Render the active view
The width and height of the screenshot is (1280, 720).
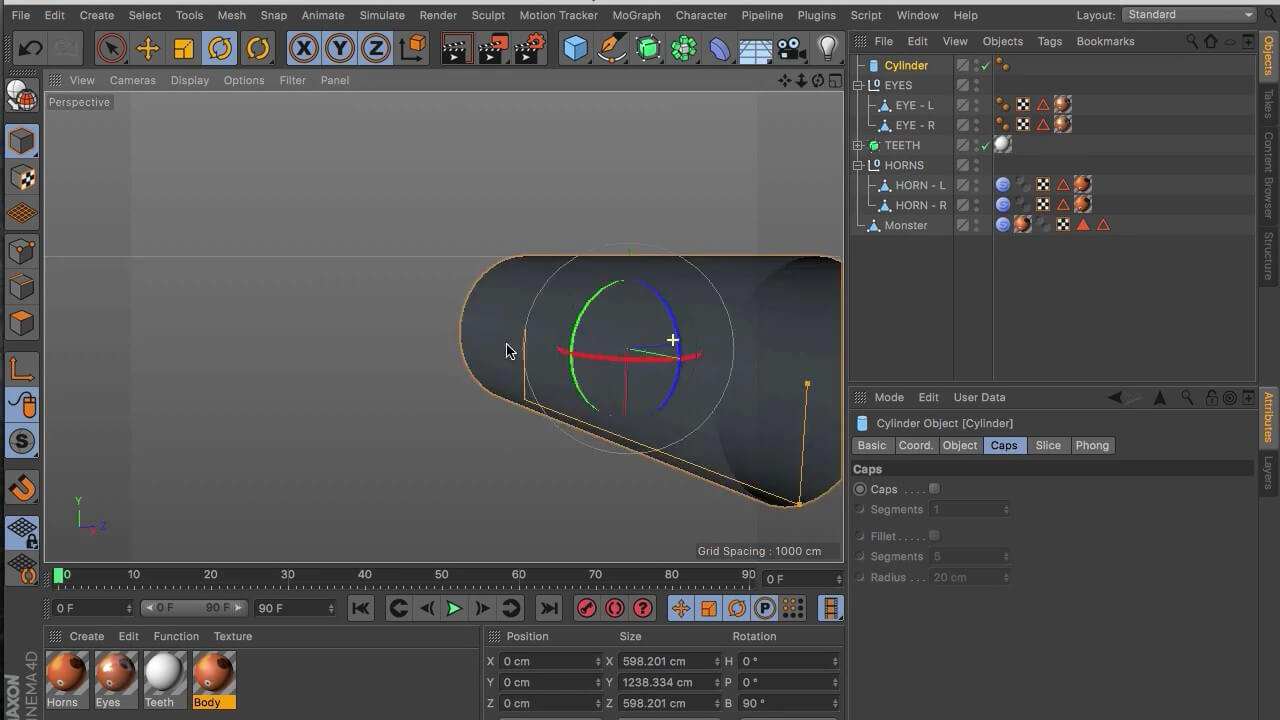pos(455,48)
